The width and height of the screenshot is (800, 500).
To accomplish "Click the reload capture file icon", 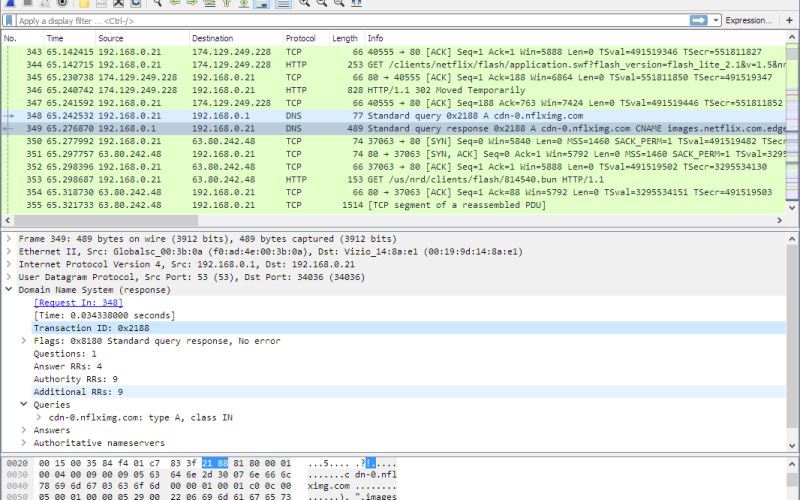I will 135,3.
